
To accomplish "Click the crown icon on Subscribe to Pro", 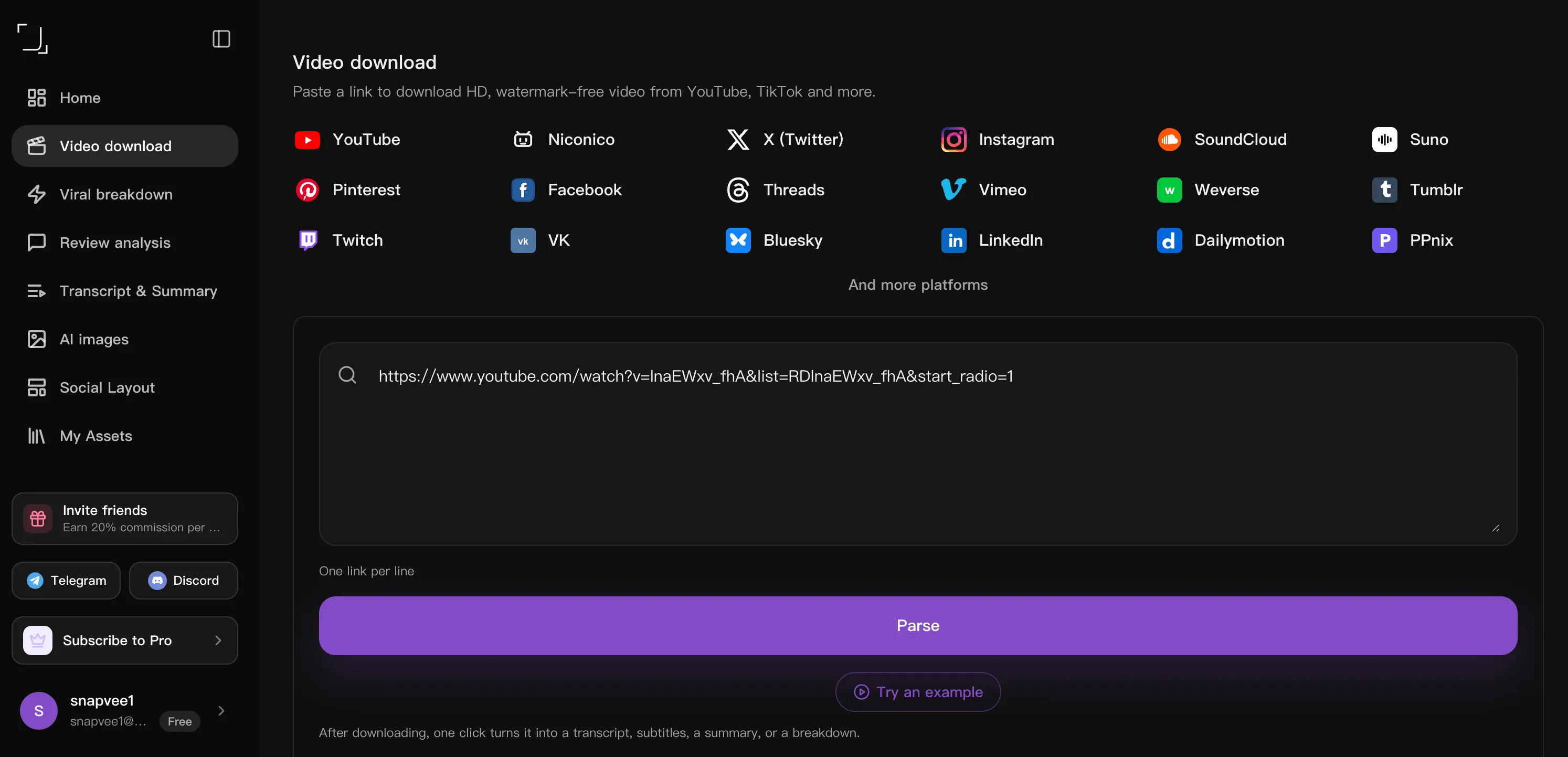I will [38, 640].
